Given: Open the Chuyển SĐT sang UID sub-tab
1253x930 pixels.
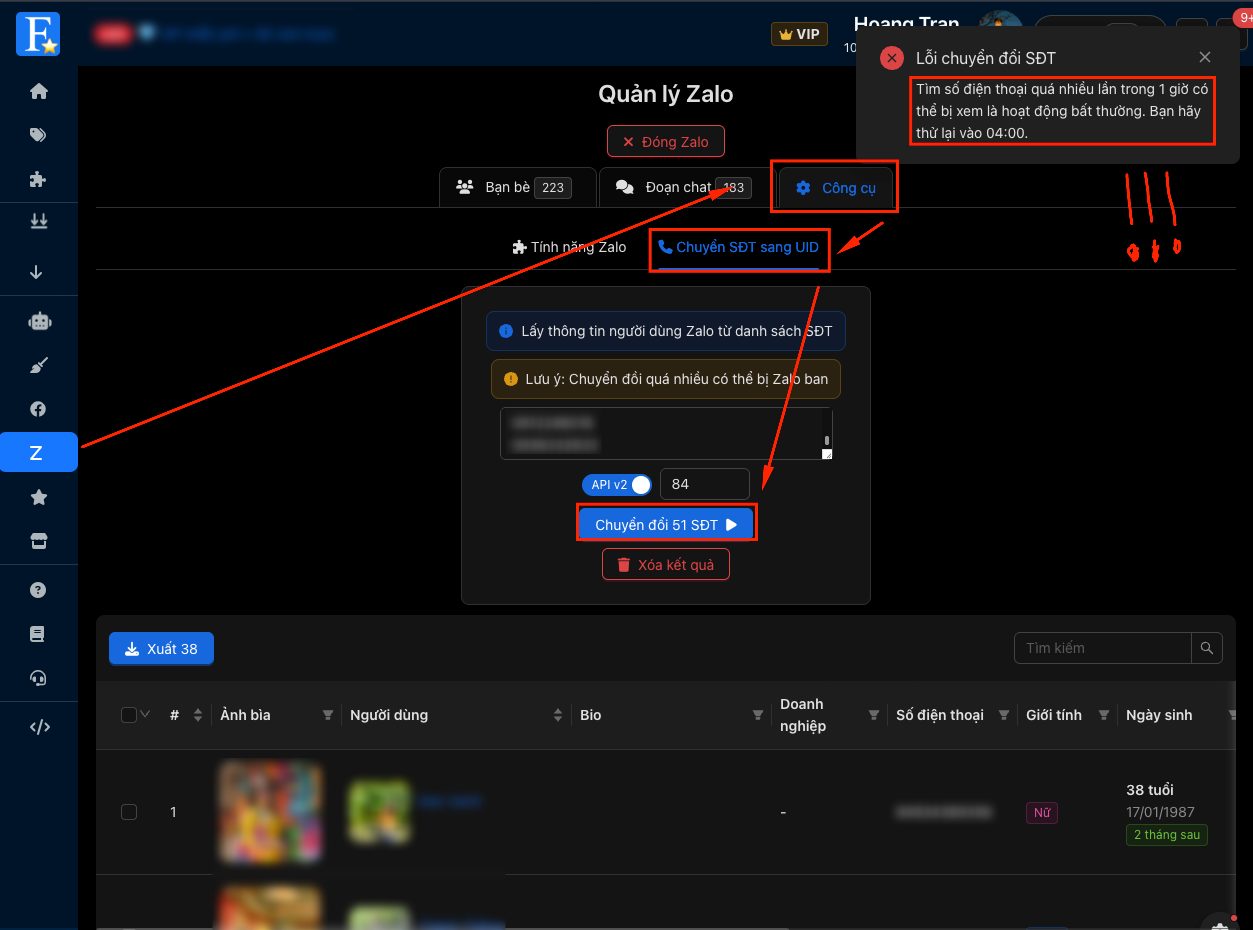Looking at the screenshot, I should coord(739,247).
